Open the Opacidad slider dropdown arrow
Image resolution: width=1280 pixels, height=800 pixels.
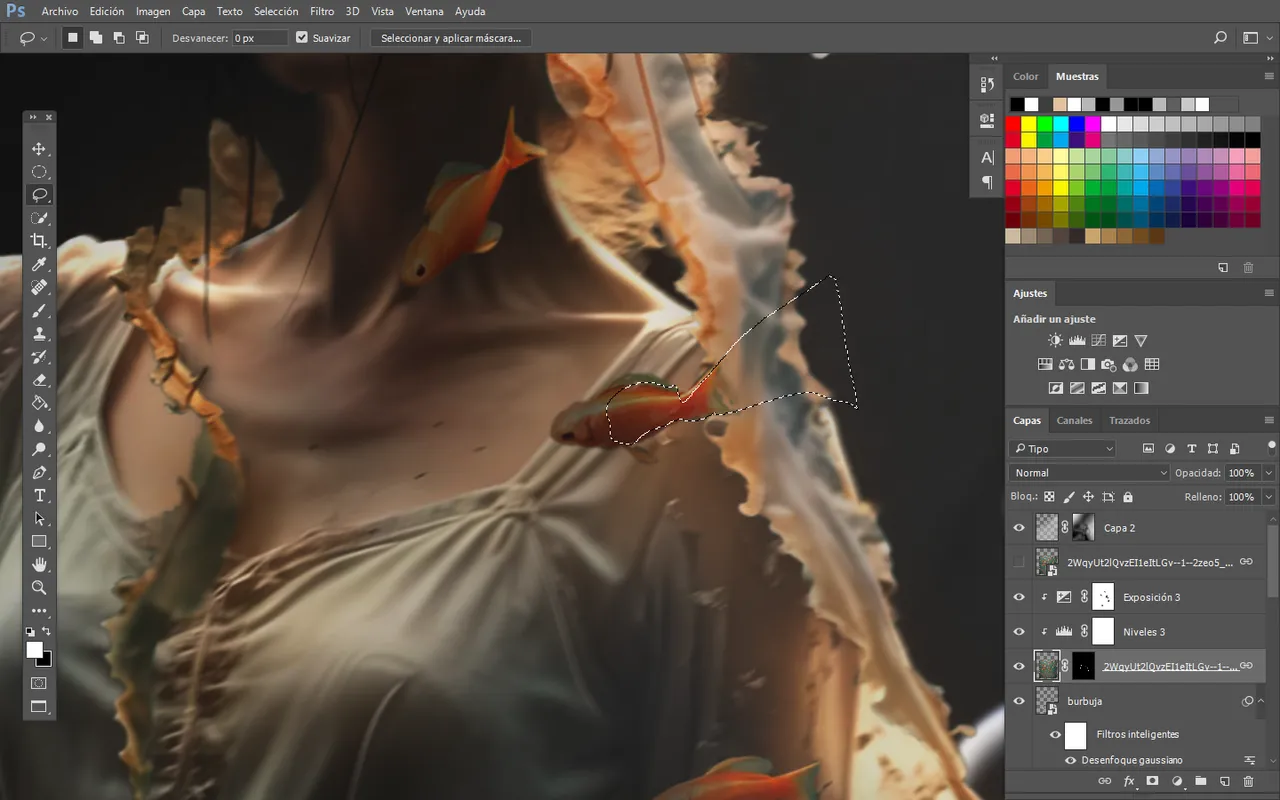(1269, 473)
